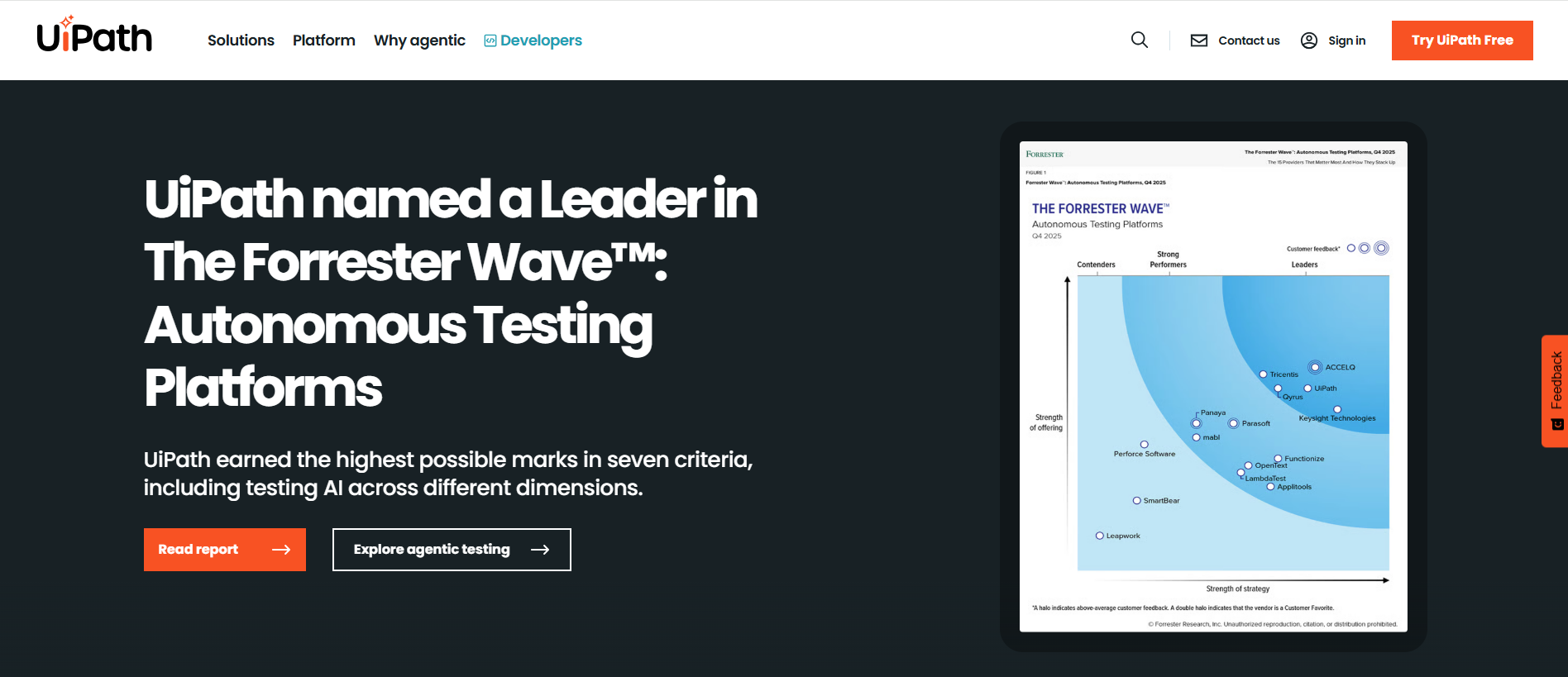The width and height of the screenshot is (1568, 677).
Task: Click the arrow in Explore agentic testing
Action: pos(541,549)
